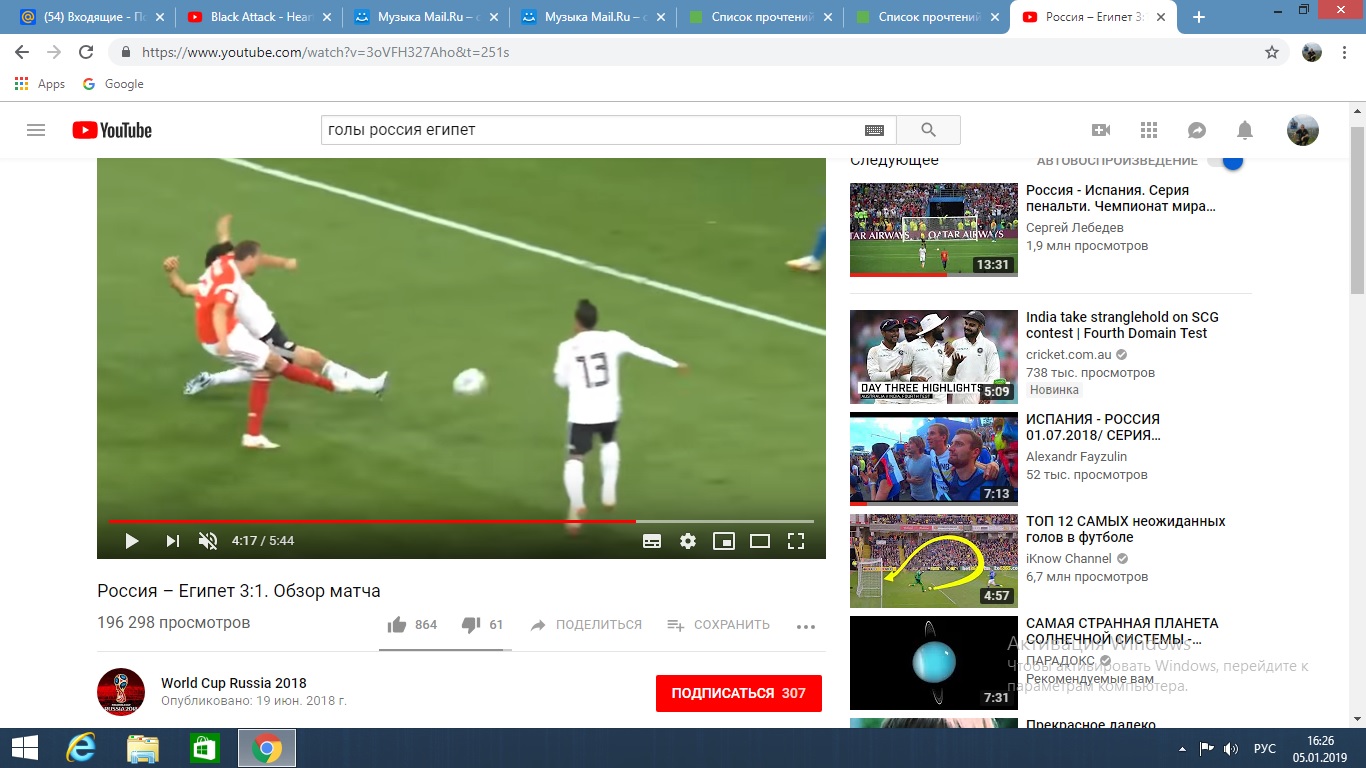Screen dimensions: 1366x768
Task: Open Chrome menu three dots
Action: pyautogui.click(x=1346, y=52)
